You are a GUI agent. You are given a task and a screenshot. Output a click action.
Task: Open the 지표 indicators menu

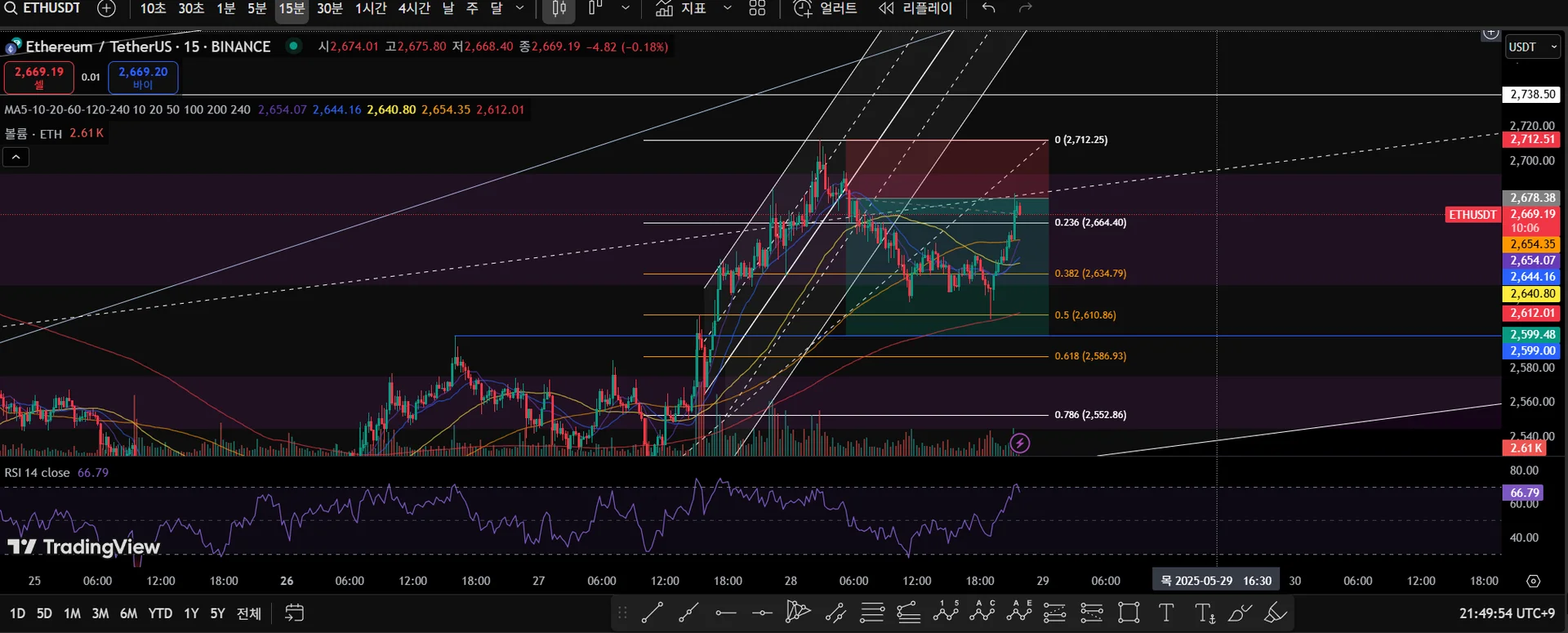point(681,8)
